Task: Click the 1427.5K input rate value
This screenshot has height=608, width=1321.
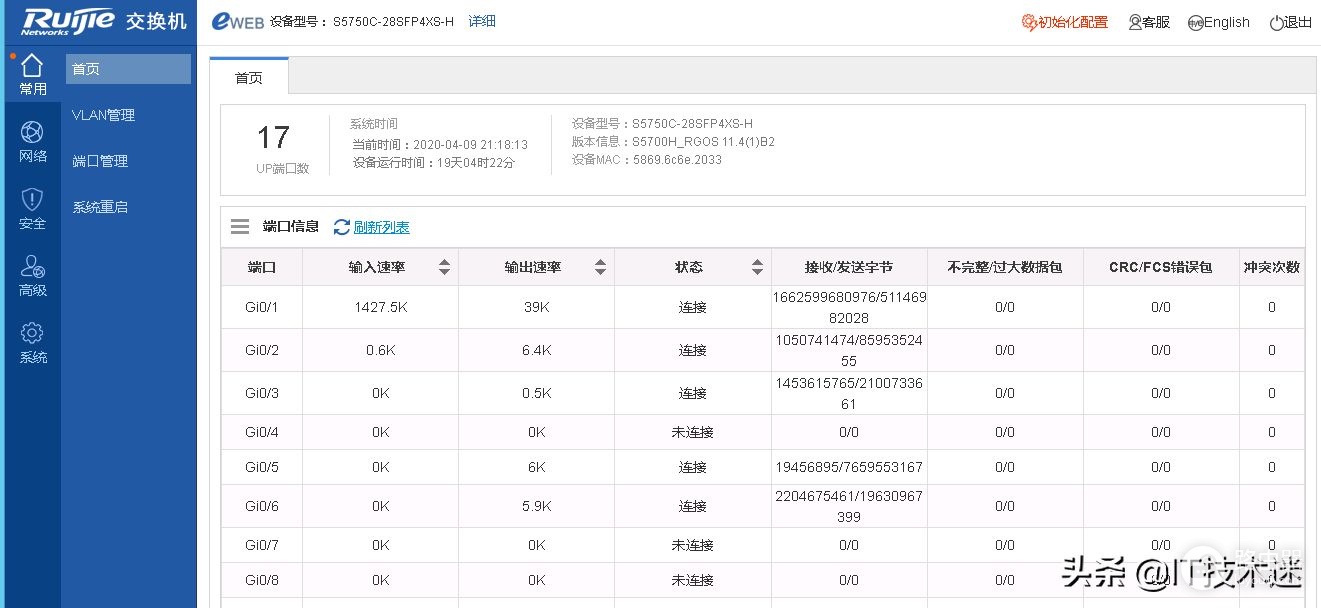Action: coord(381,307)
